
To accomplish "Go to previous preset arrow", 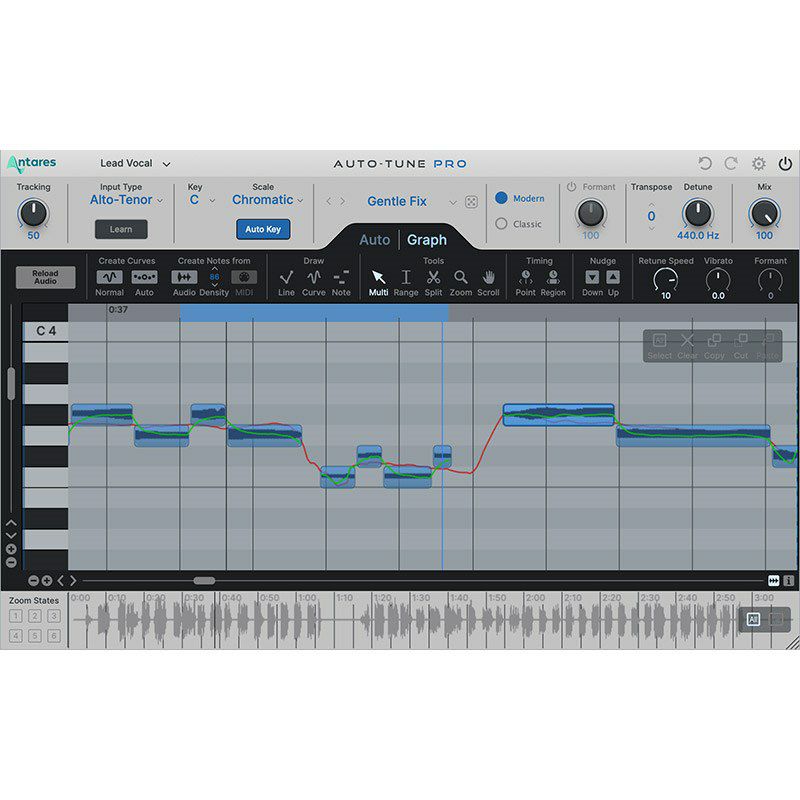I will [x=329, y=202].
